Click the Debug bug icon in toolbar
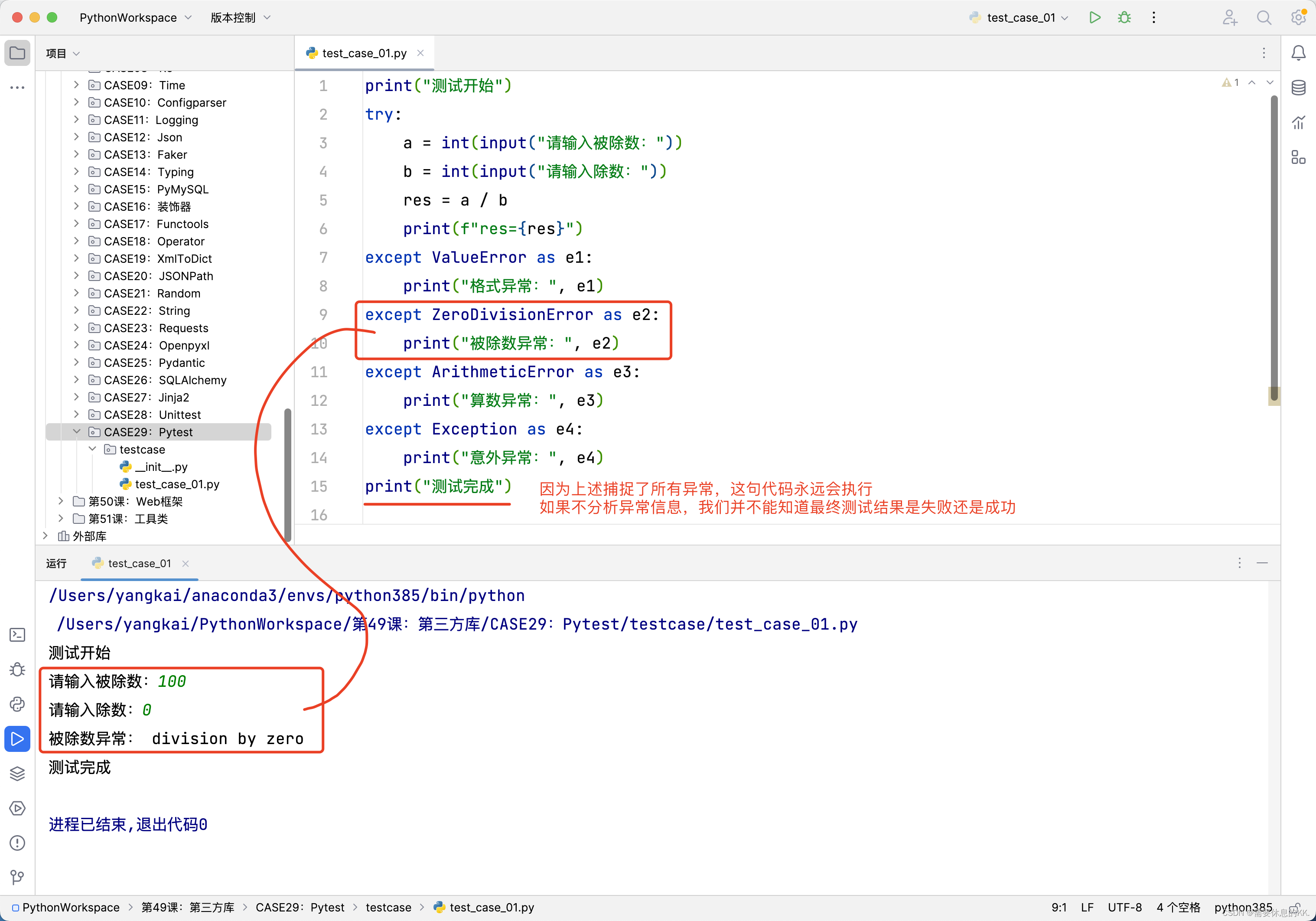1316x921 pixels. pyautogui.click(x=1124, y=17)
